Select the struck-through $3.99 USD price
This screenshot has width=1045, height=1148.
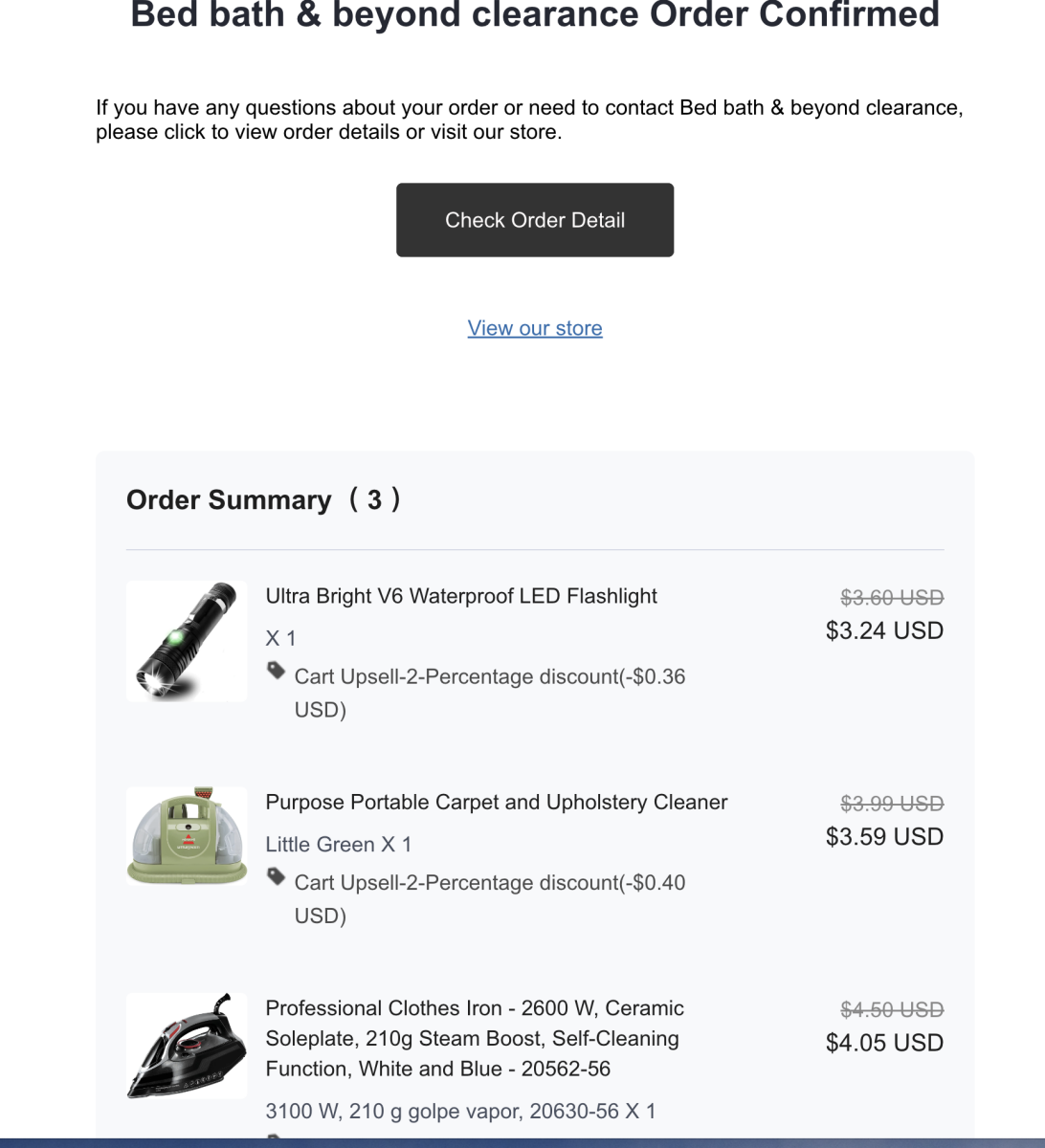coord(892,804)
